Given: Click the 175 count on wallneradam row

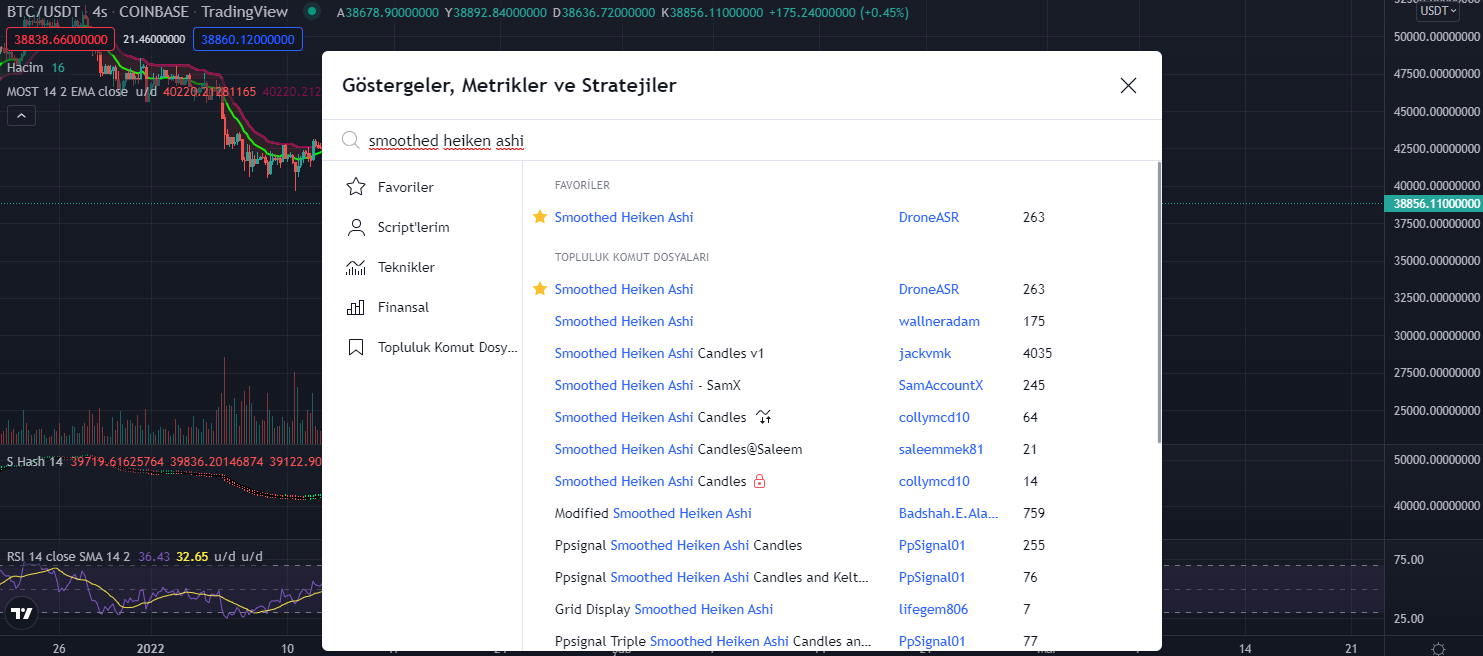Looking at the screenshot, I should (1034, 321).
